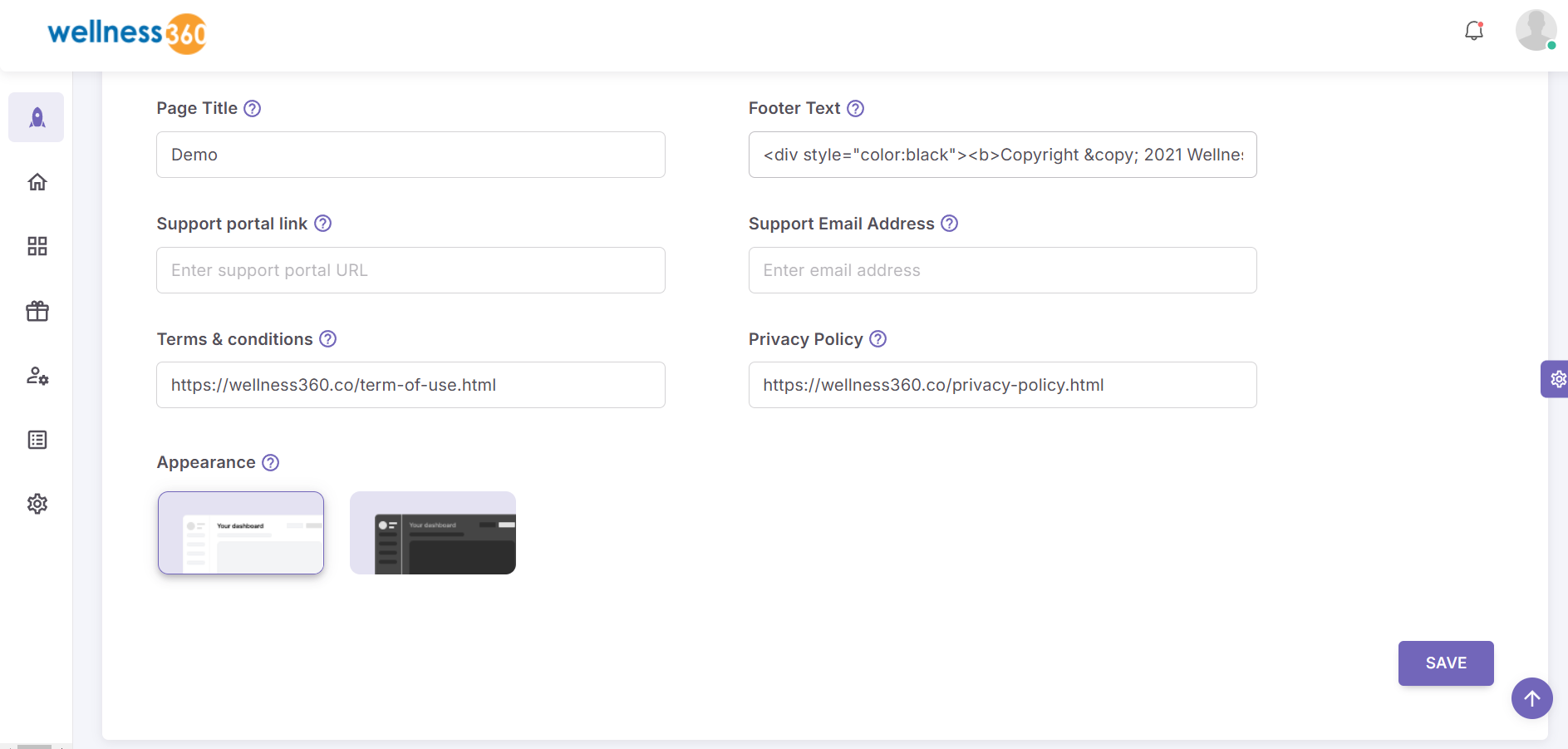Show help for Support Email Address
Viewport: 1568px width, 749px height.
pos(949,224)
